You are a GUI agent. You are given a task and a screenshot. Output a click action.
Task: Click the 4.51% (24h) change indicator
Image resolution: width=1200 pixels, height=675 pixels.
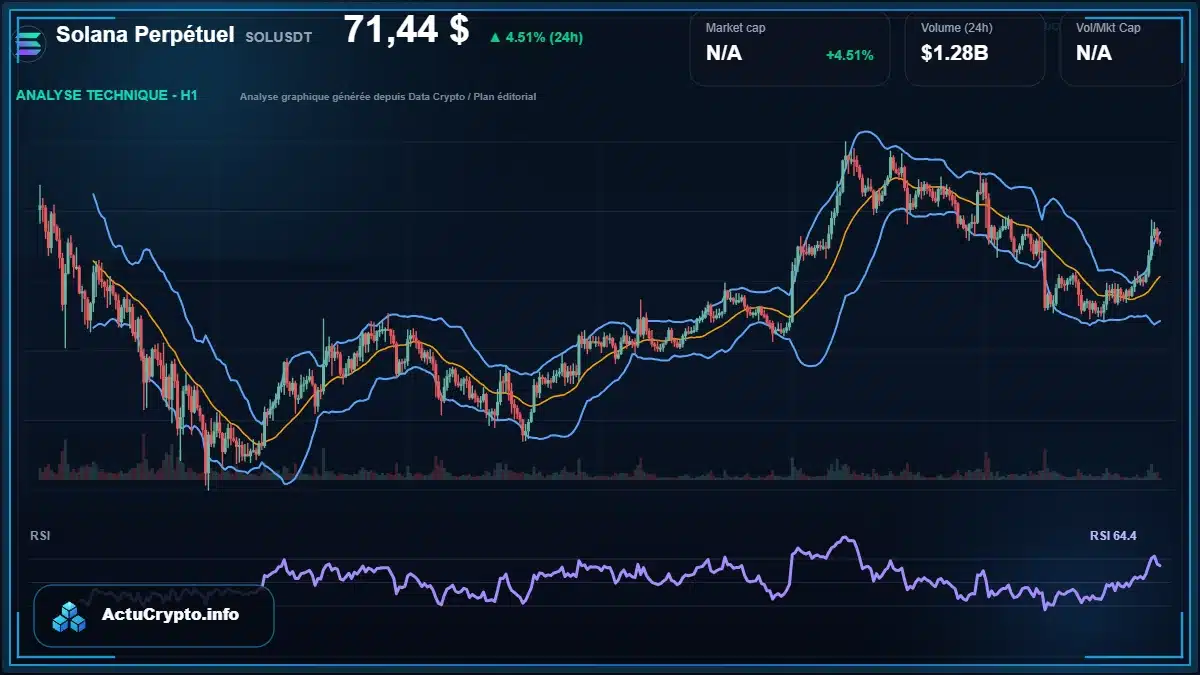coord(536,37)
